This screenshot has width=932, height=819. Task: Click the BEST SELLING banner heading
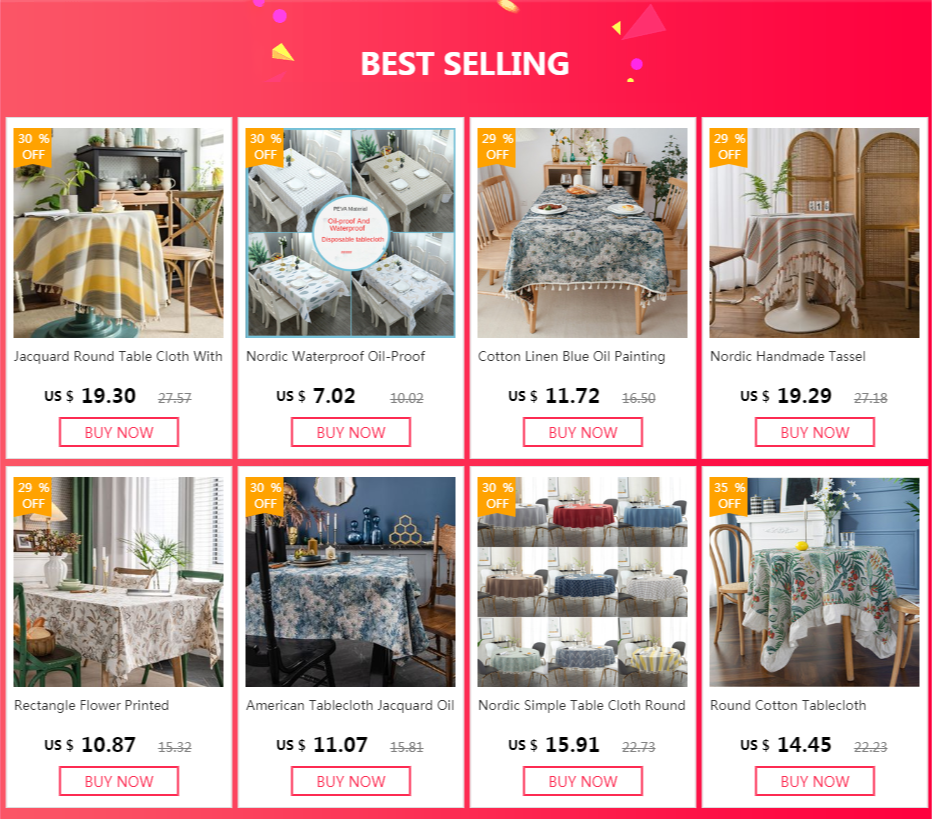465,64
